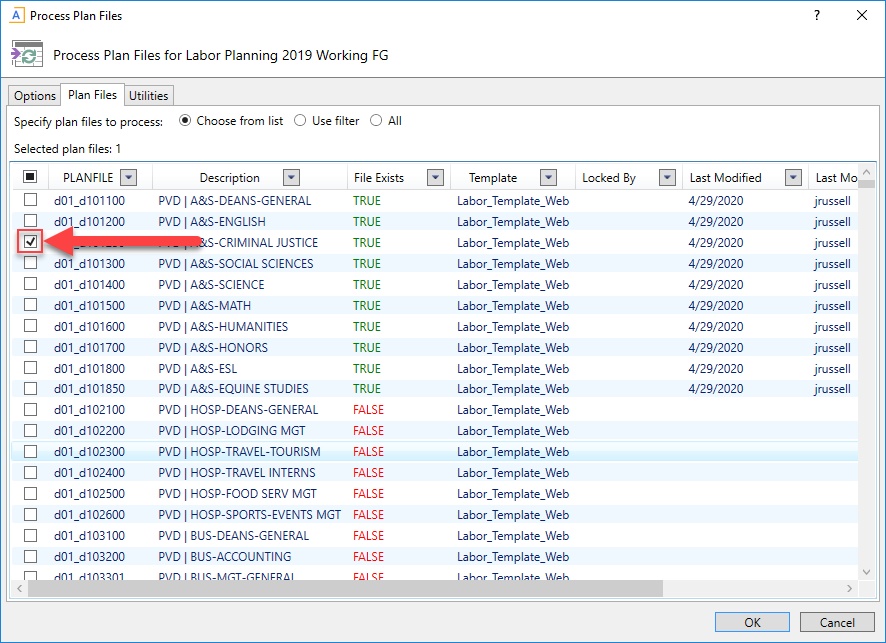Switch to the Options tab
The width and height of the screenshot is (886, 643).
[x=35, y=96]
